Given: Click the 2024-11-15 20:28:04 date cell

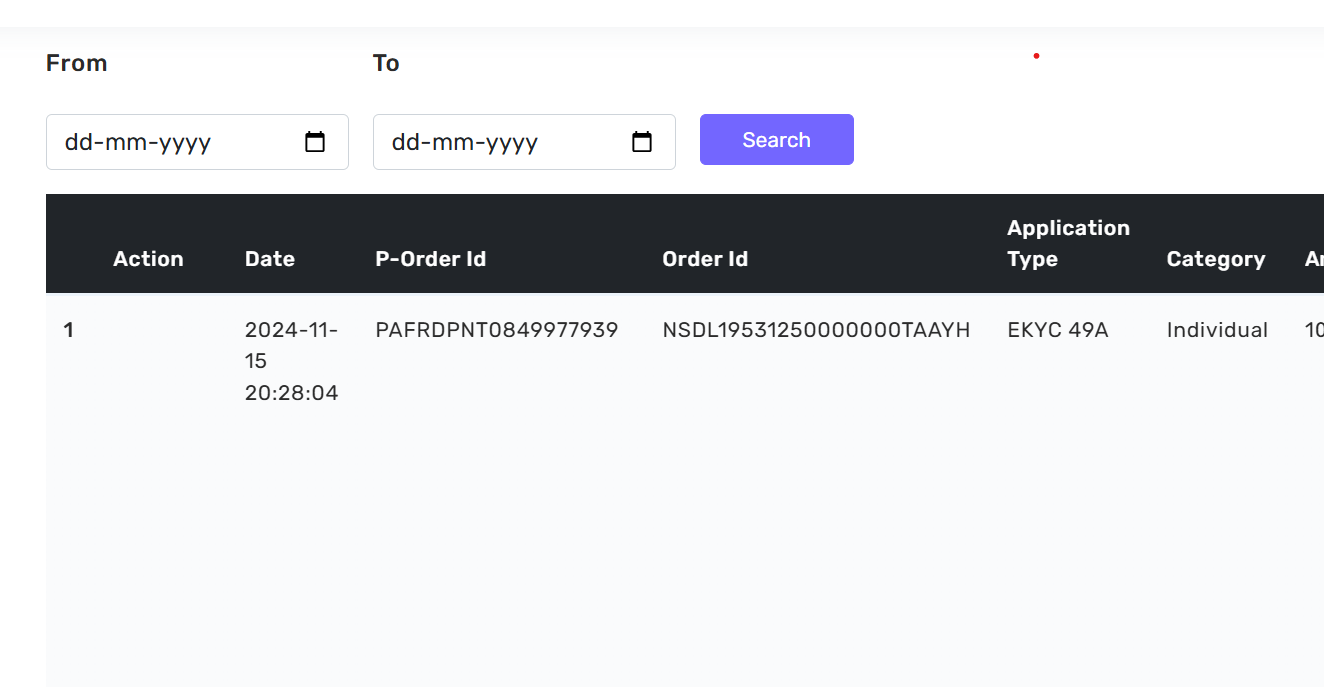Looking at the screenshot, I should (291, 361).
